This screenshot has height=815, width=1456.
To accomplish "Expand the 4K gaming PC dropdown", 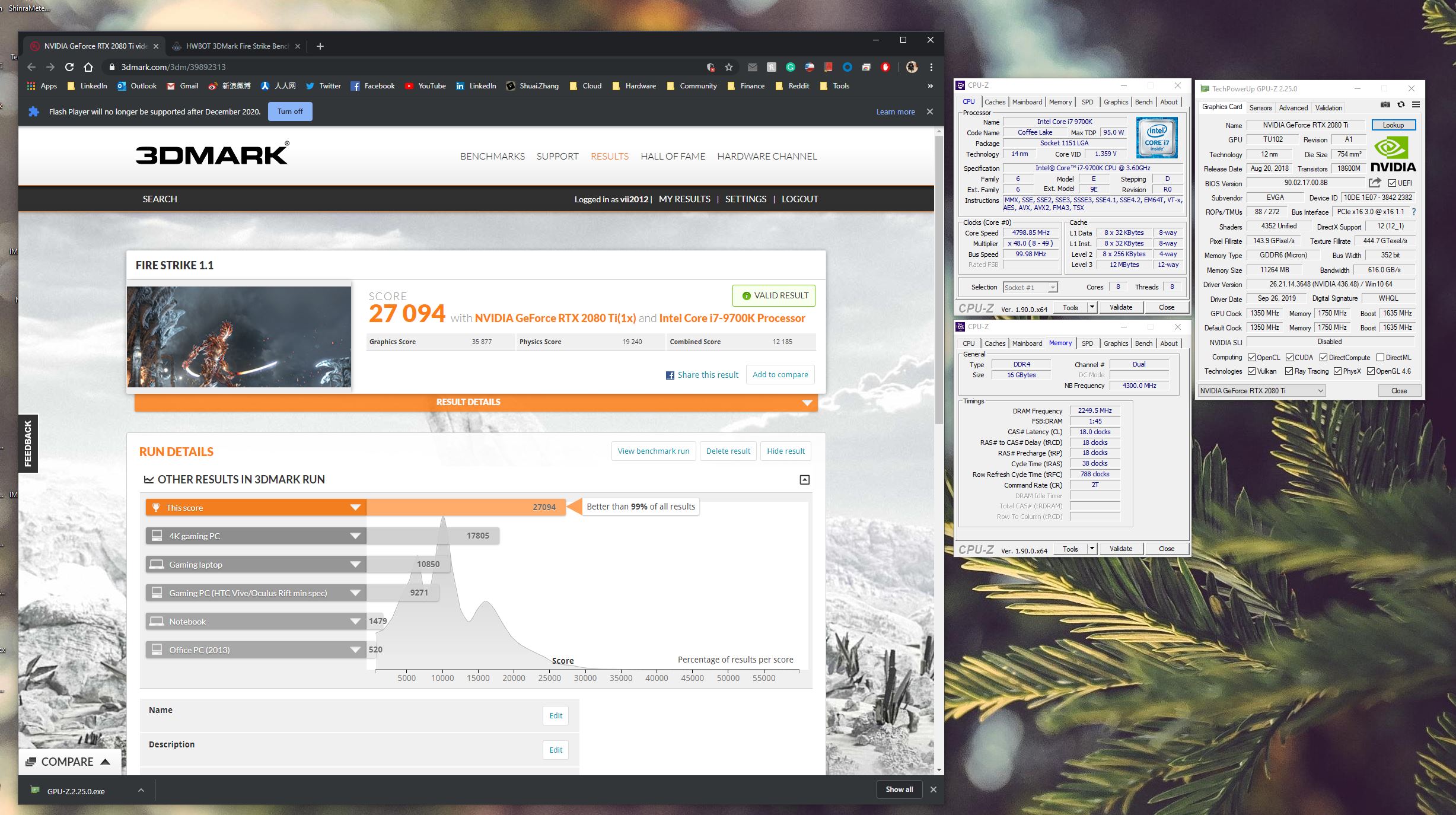I will 355,536.
